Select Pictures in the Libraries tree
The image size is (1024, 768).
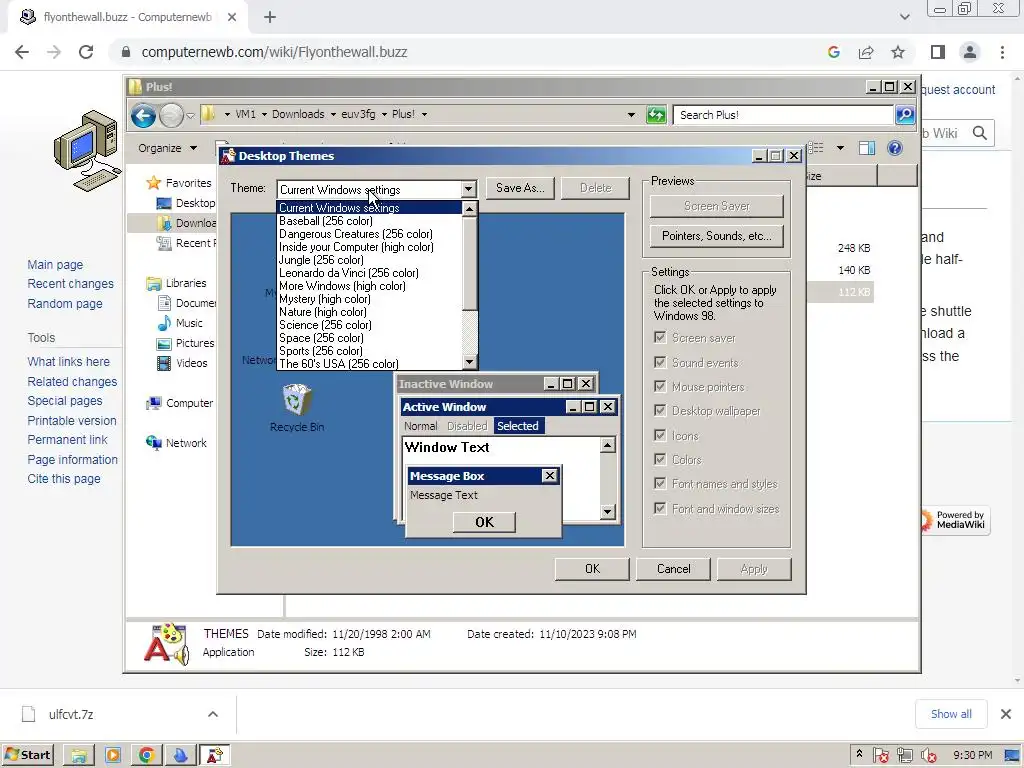185,343
